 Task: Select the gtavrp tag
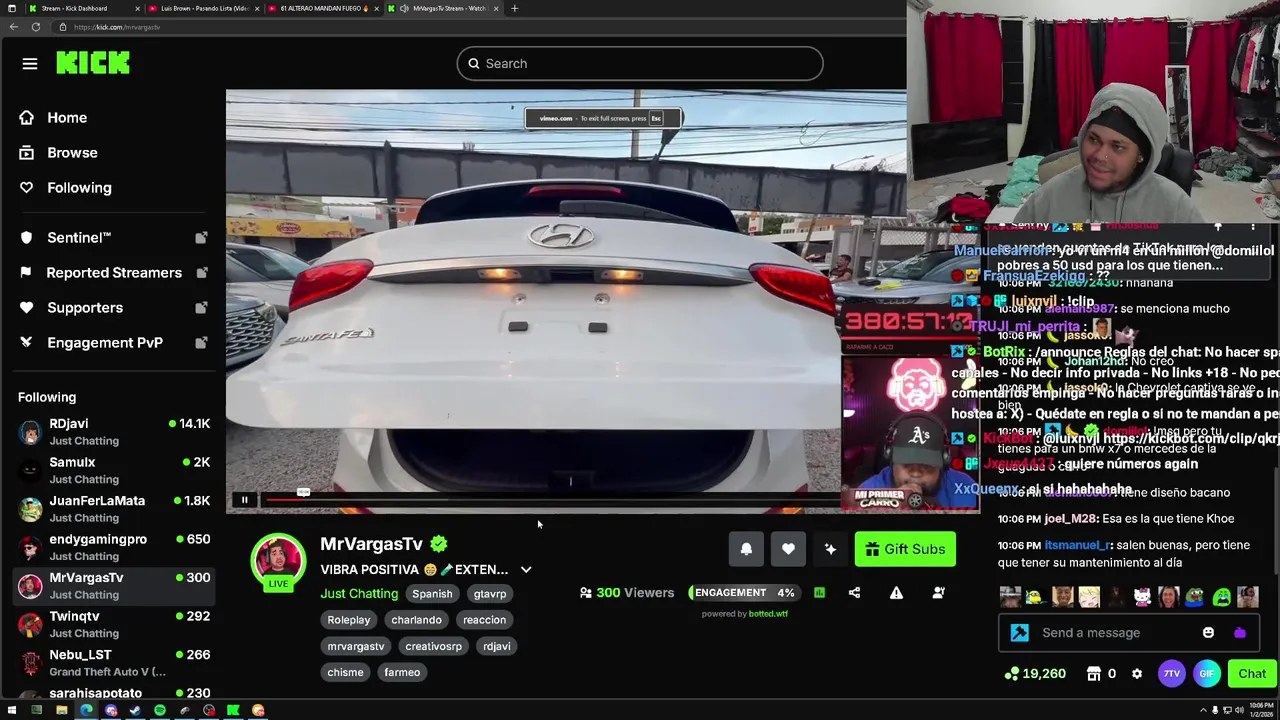(x=490, y=594)
